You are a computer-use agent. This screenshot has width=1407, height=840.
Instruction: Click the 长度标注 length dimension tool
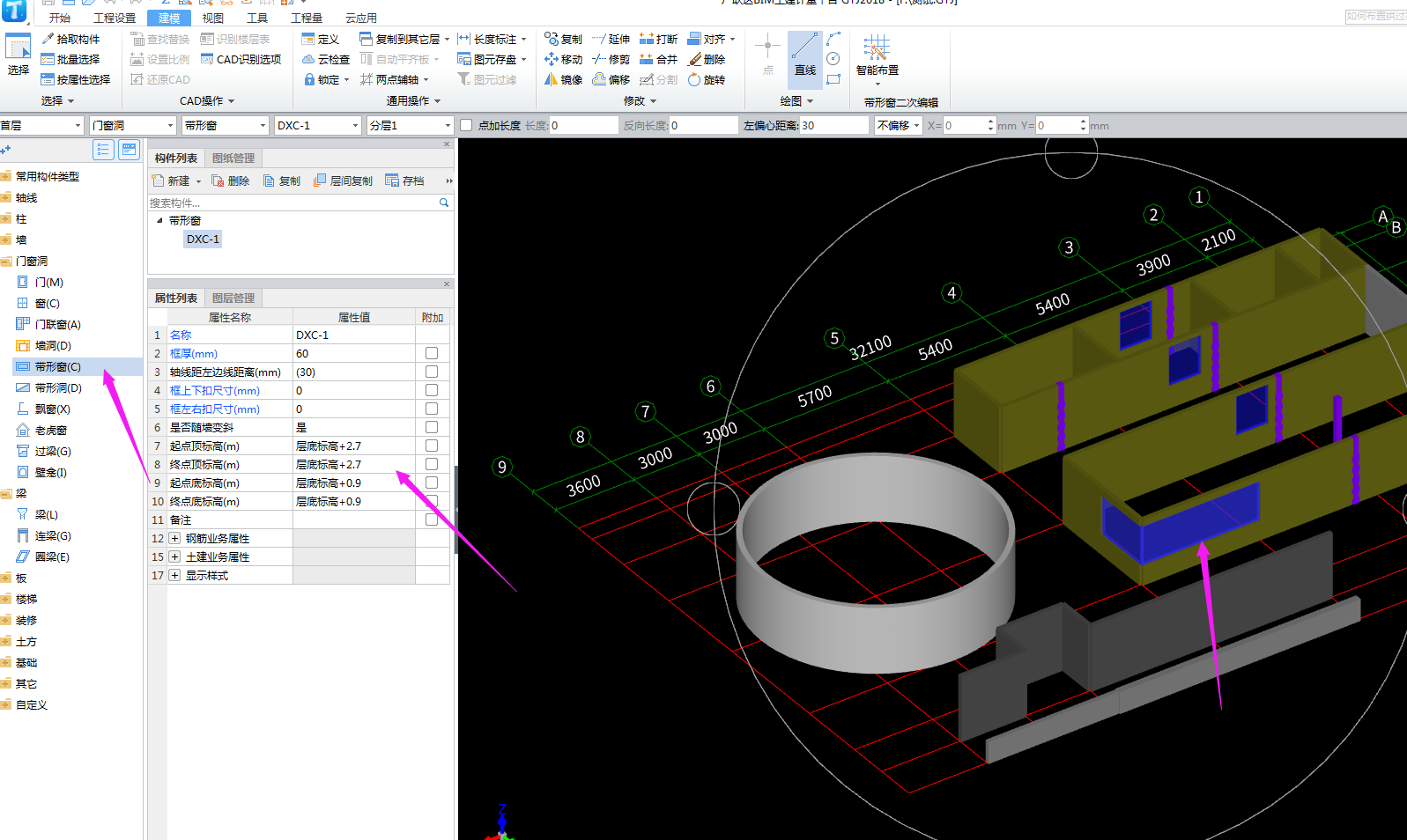[492, 39]
